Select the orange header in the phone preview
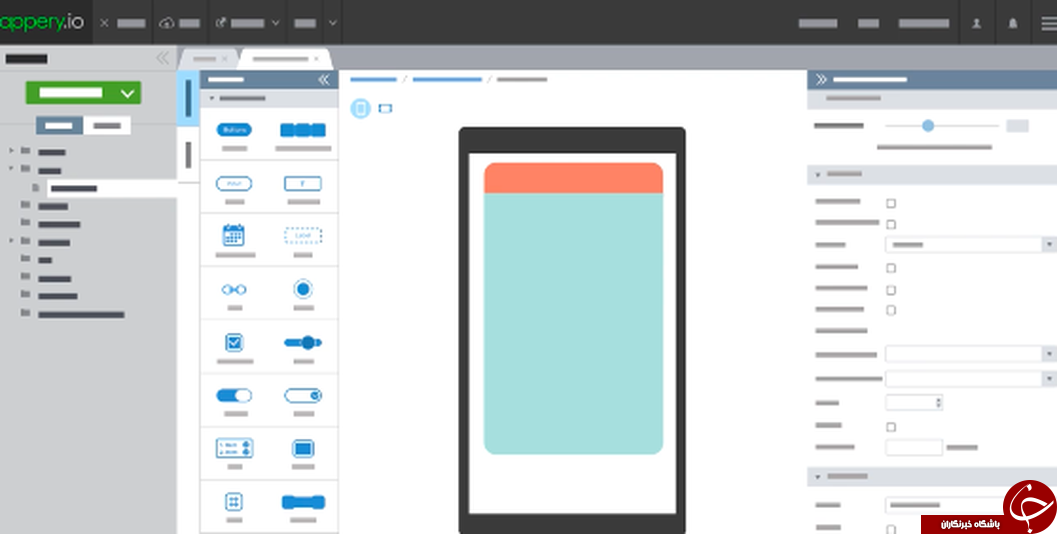The image size is (1057, 534). (x=573, y=178)
